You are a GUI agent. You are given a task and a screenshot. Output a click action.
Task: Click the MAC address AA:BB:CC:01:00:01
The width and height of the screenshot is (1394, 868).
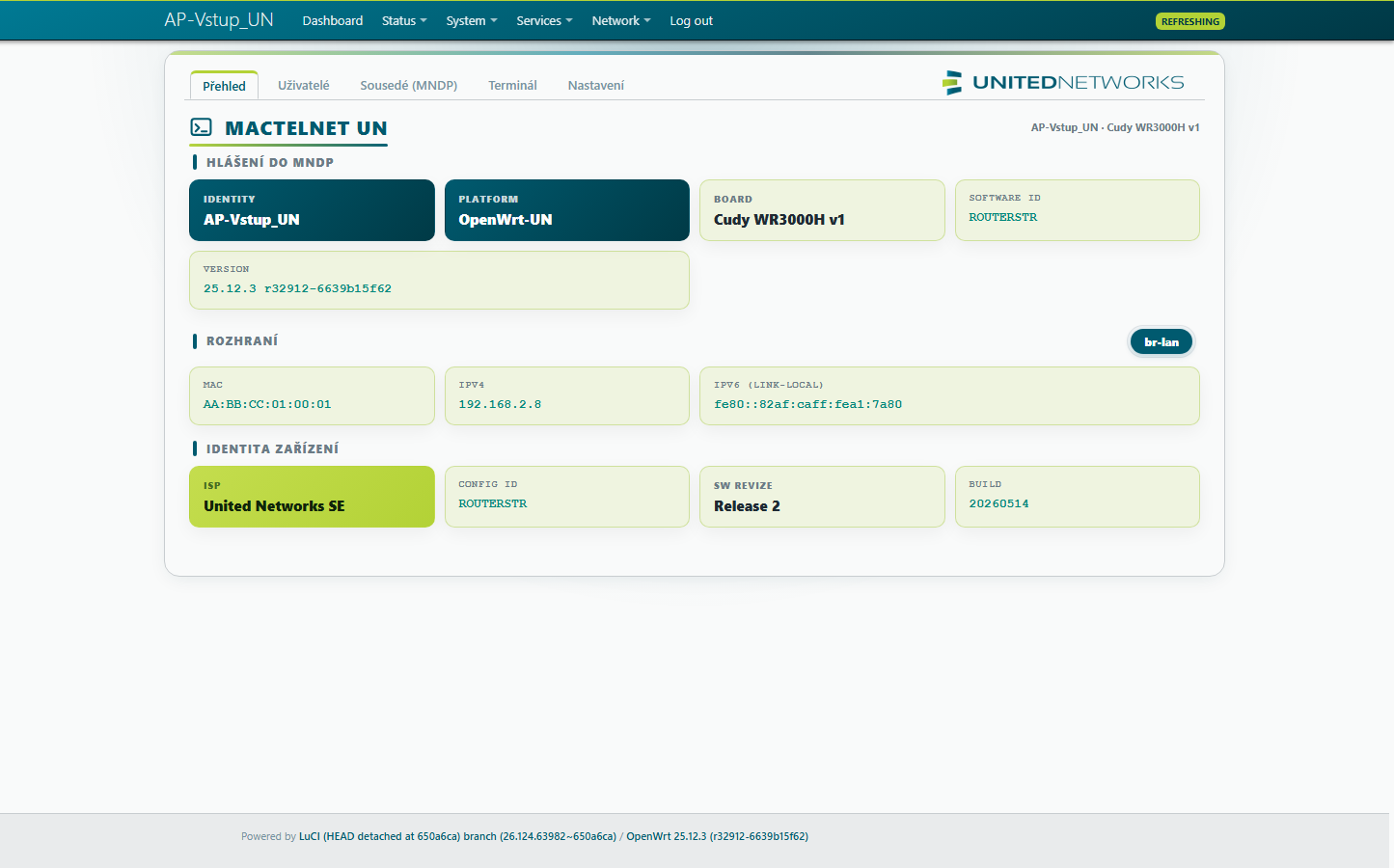[x=267, y=404]
